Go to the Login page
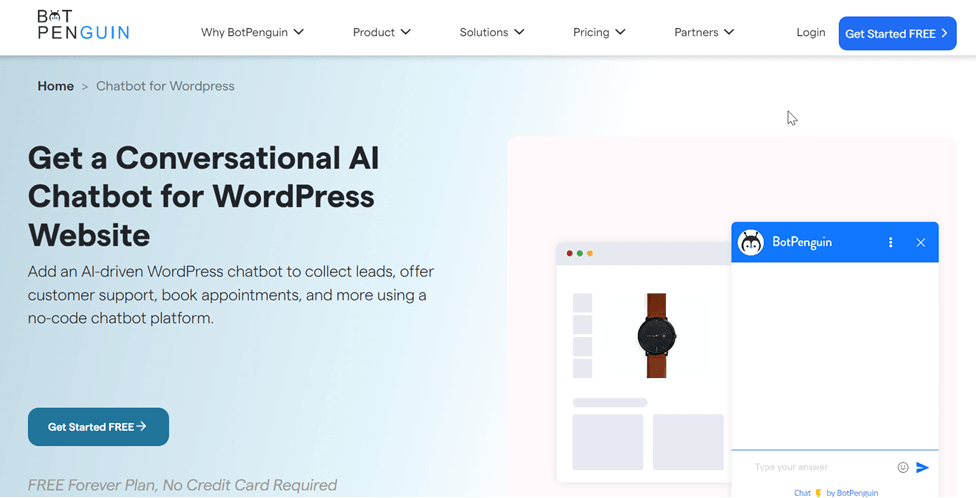The image size is (977, 498). [x=811, y=32]
